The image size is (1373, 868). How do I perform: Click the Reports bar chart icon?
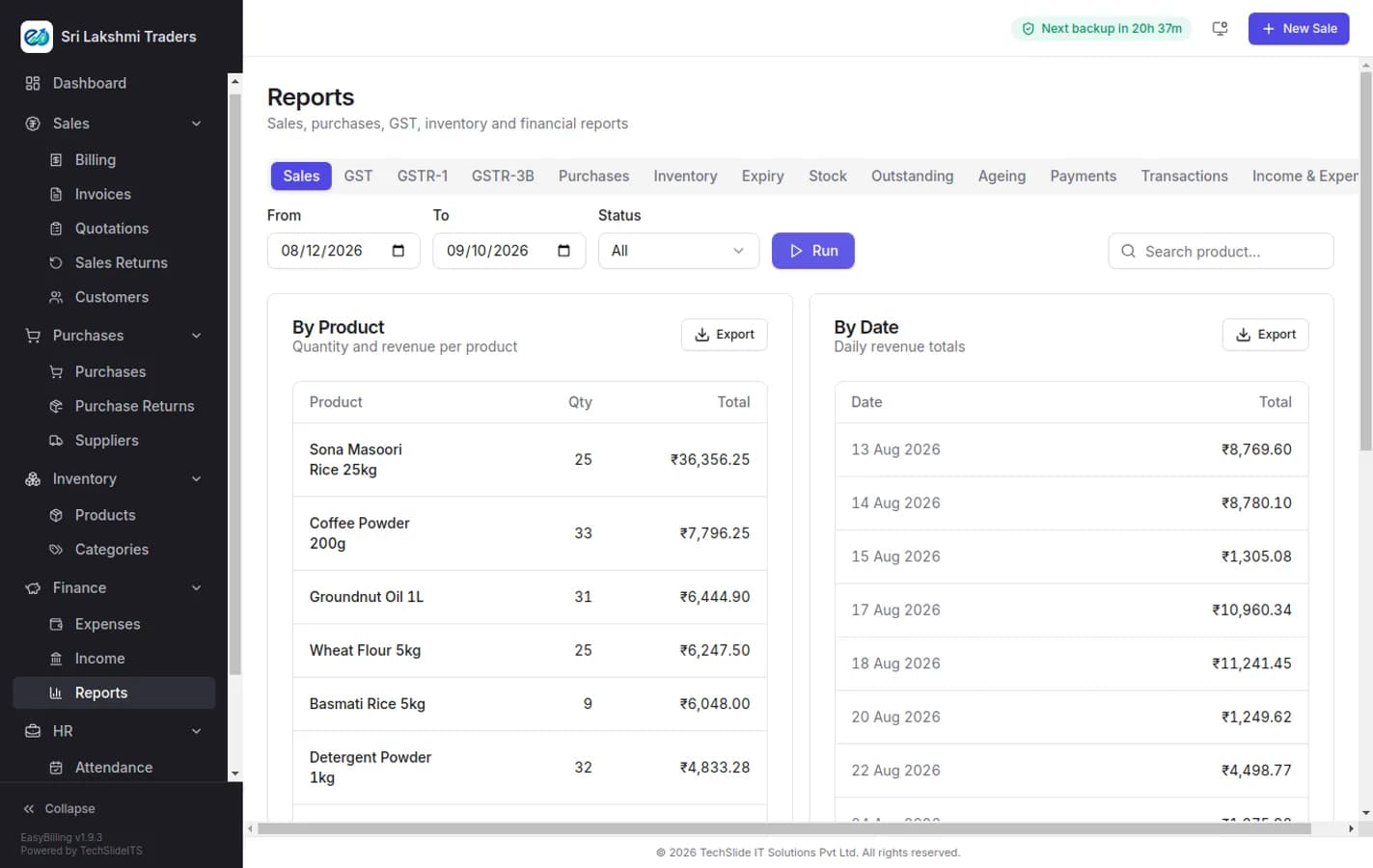coord(56,692)
